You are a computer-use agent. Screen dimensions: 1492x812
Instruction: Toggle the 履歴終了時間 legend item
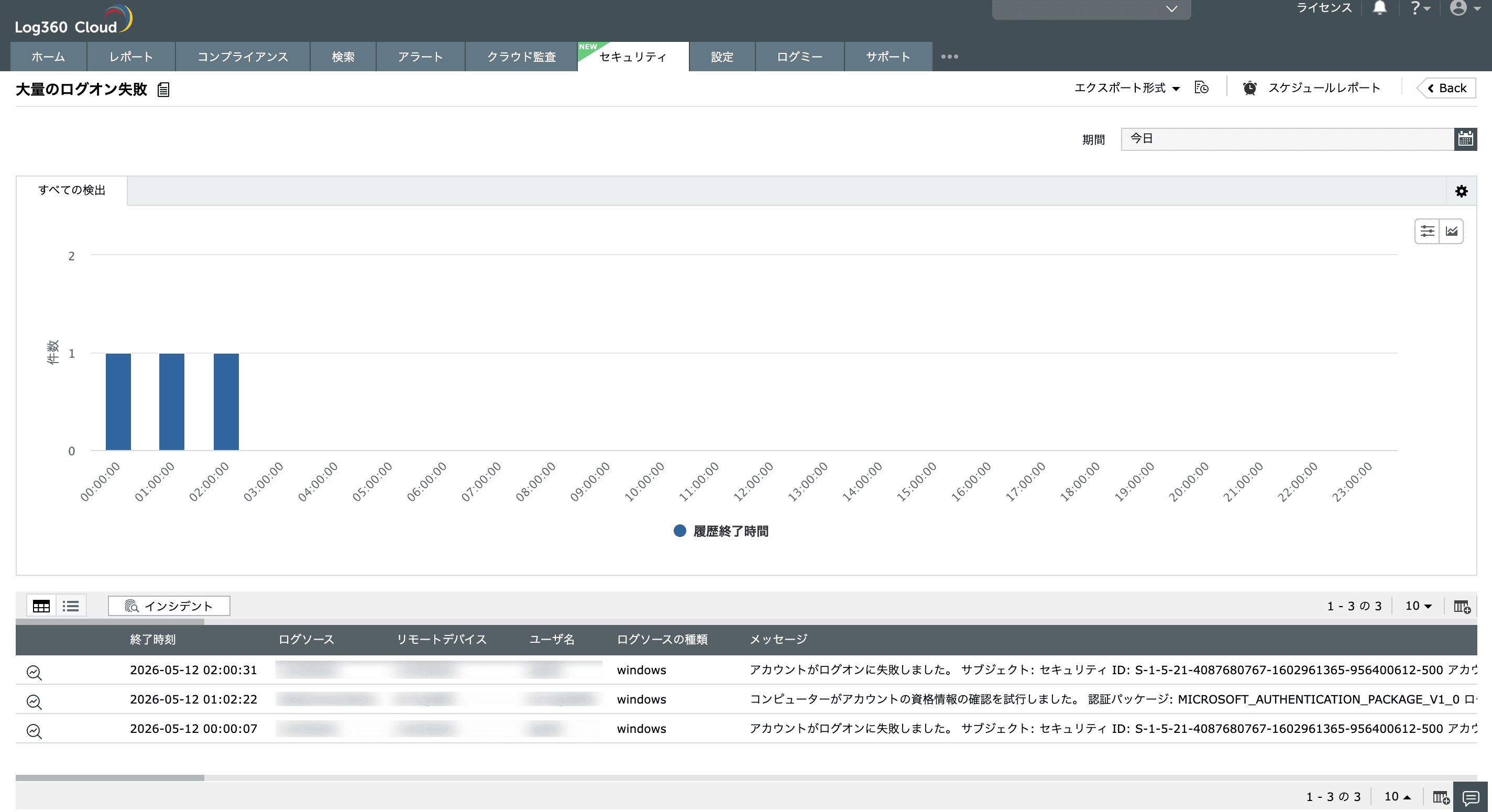click(721, 531)
